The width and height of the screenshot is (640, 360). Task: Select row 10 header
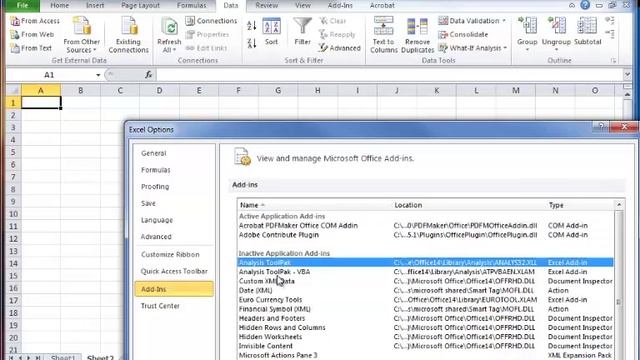(x=13, y=214)
